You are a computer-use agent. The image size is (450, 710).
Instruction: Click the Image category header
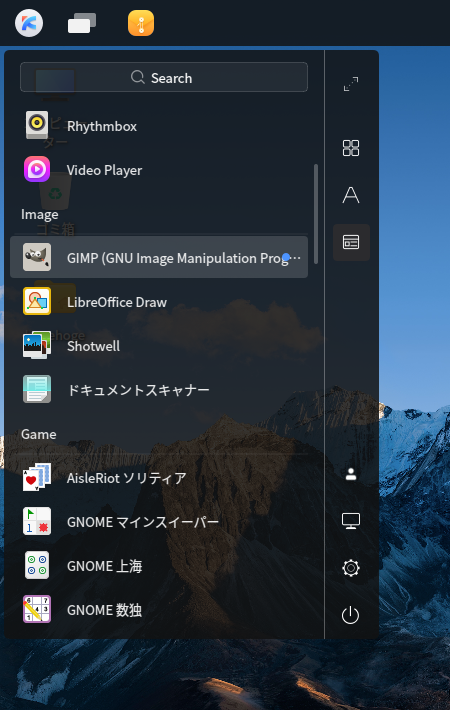point(39,214)
